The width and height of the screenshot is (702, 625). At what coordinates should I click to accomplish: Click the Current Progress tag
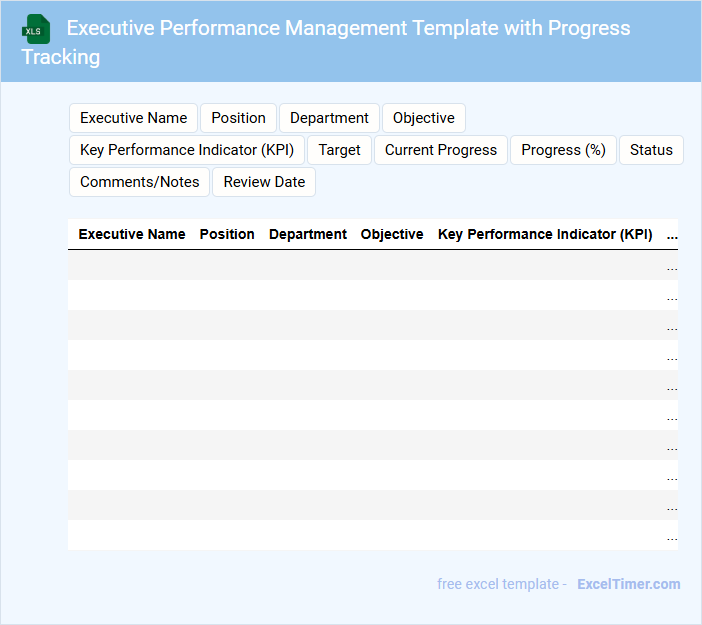click(x=440, y=150)
